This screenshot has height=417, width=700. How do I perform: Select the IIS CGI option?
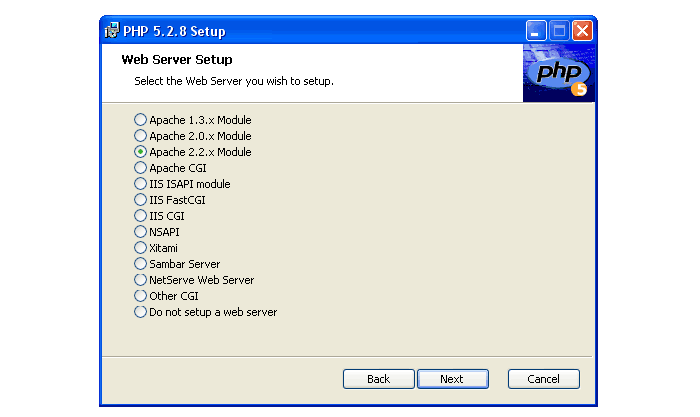(x=140, y=216)
